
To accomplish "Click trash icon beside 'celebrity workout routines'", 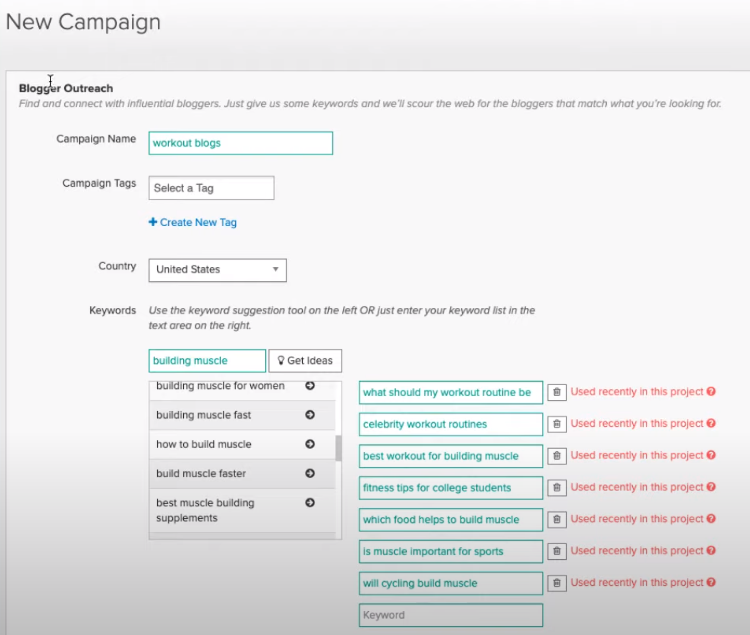I will (x=557, y=424).
